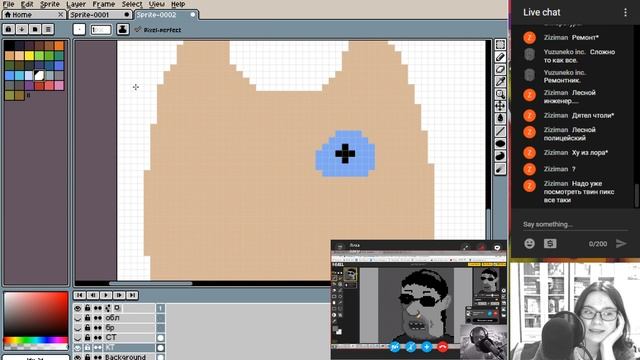This screenshot has height=360, width=640.
Task: Select the paint bucket tool
Action: 500,119
